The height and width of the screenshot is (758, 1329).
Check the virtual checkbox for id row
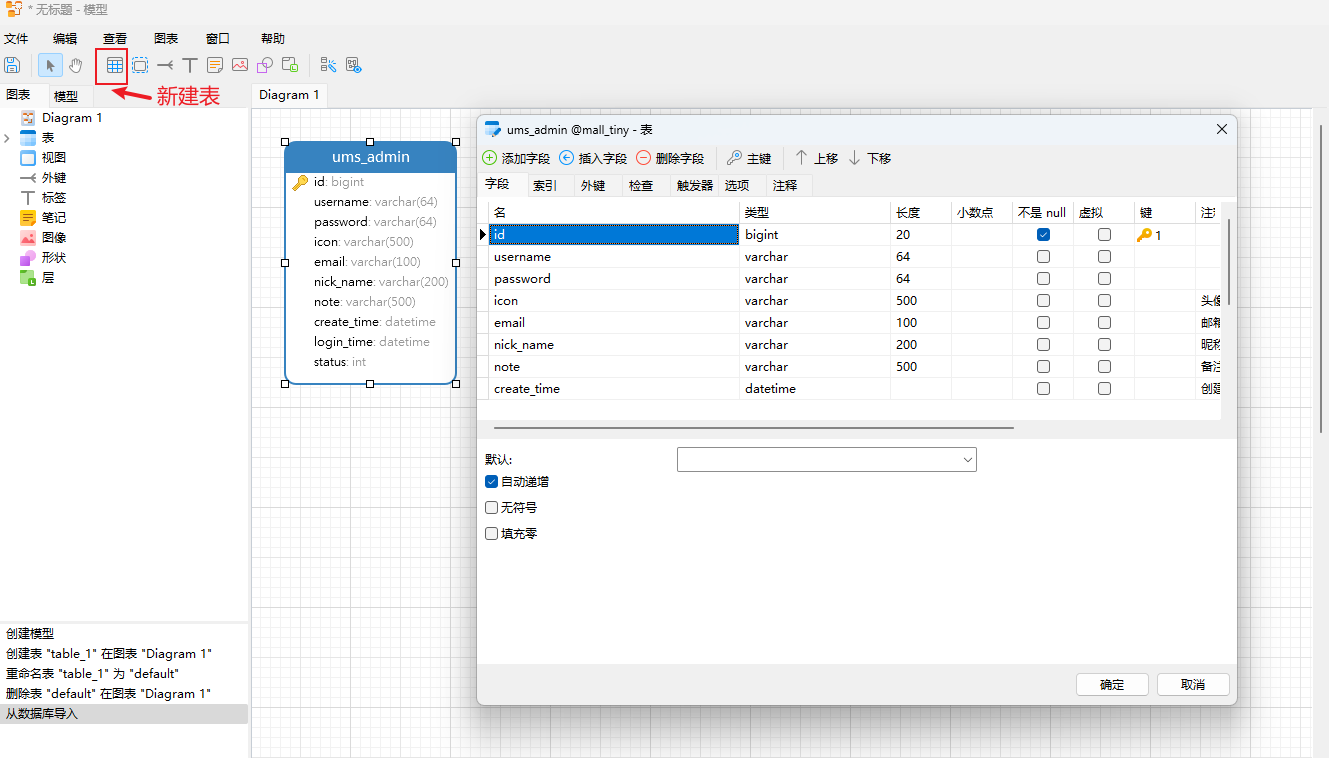click(1104, 235)
